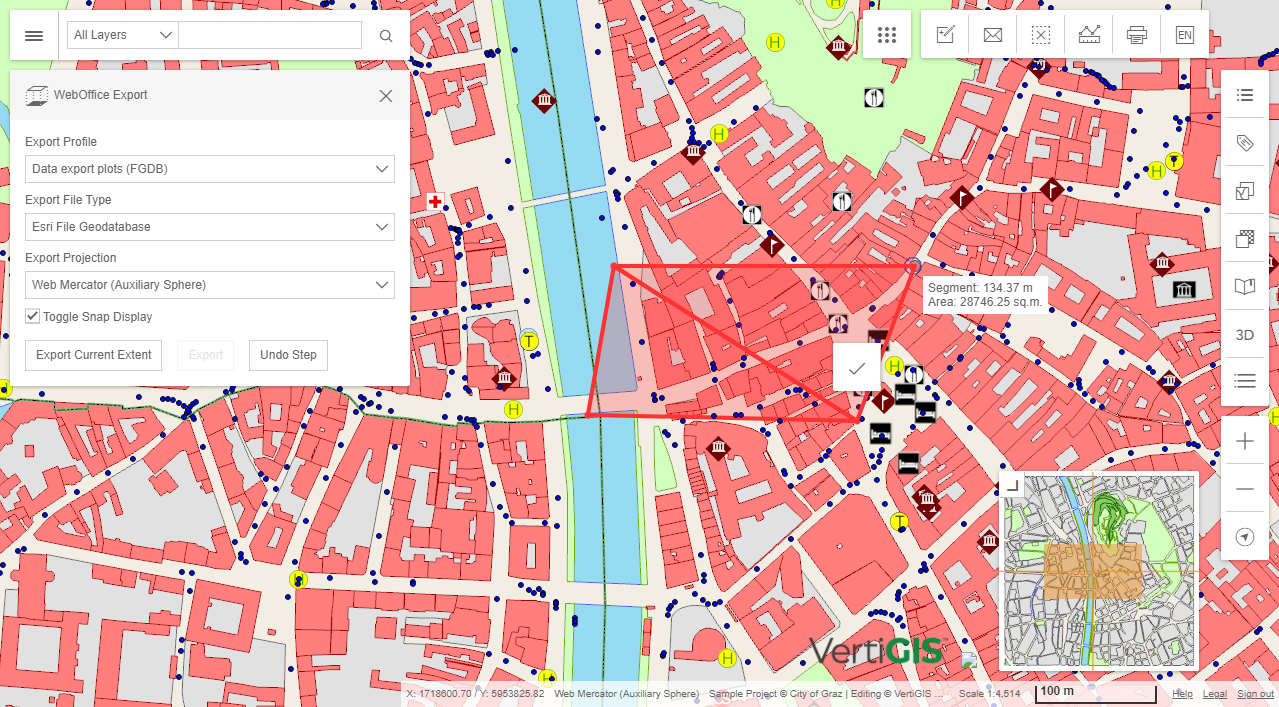
Task: Click the Undo Step button
Action: (x=288, y=355)
